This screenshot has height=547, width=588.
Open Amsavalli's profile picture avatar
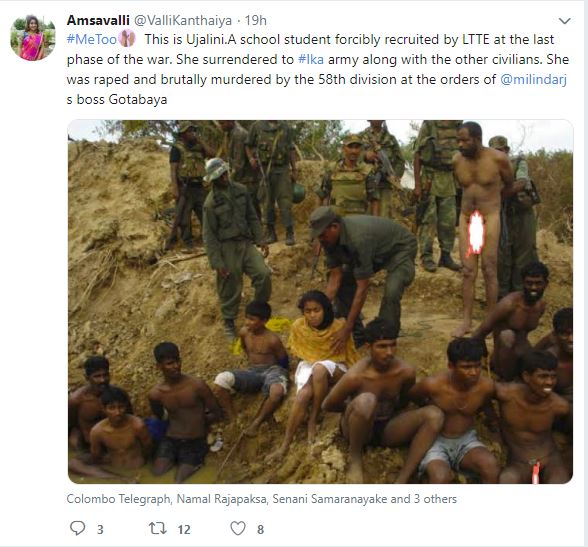point(33,37)
